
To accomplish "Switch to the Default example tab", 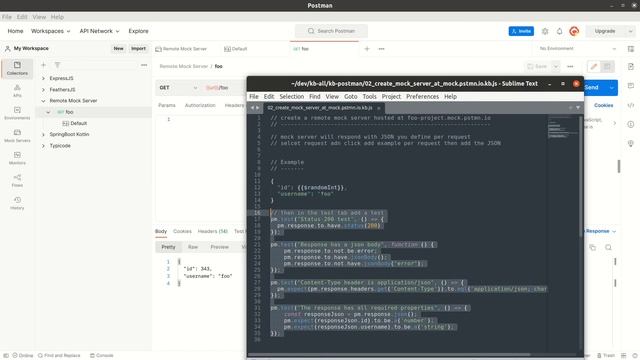I will (x=236, y=49).
